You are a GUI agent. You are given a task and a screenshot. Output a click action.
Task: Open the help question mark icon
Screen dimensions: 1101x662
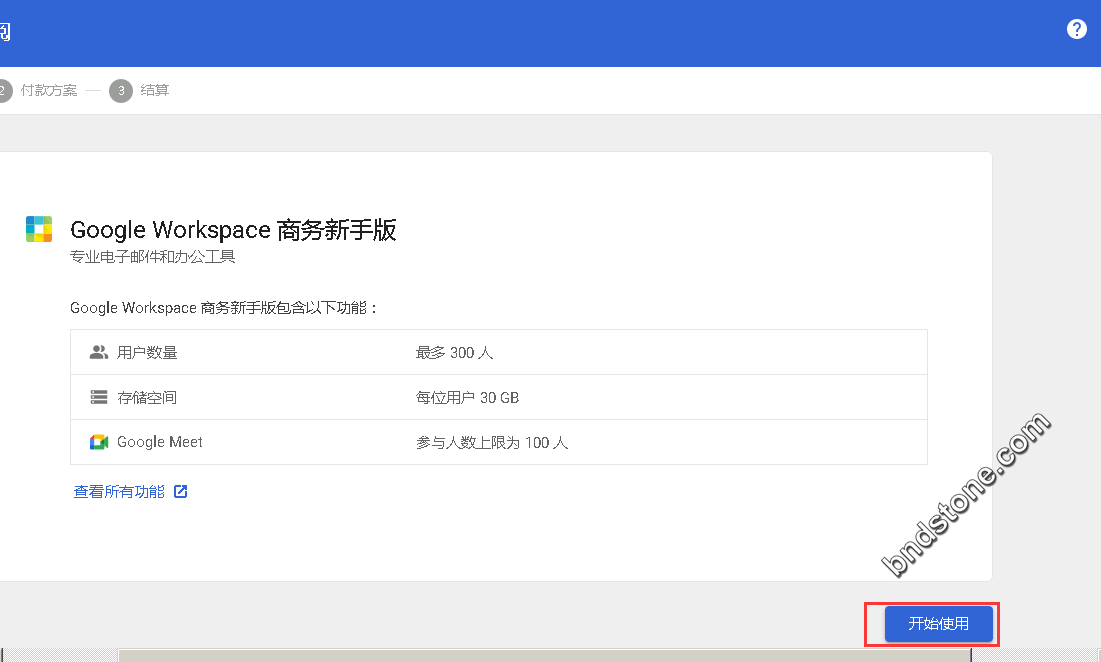point(1076,29)
